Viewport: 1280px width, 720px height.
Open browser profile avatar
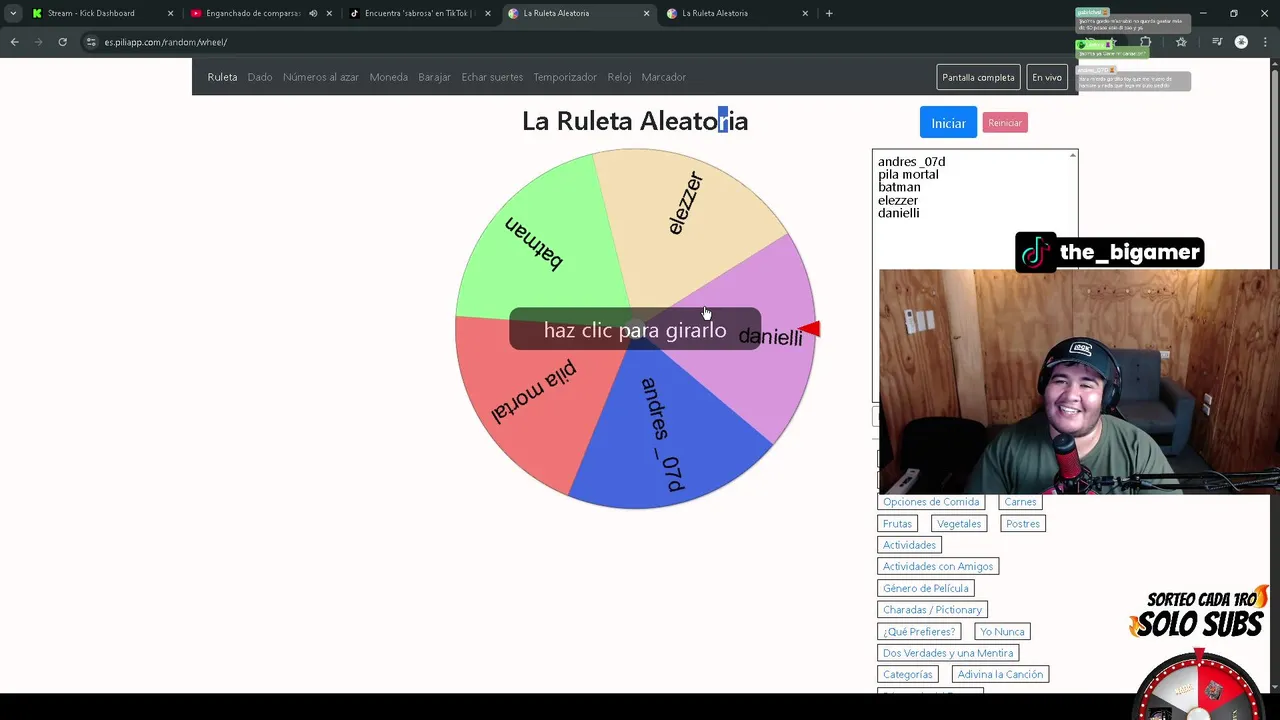click(1241, 42)
